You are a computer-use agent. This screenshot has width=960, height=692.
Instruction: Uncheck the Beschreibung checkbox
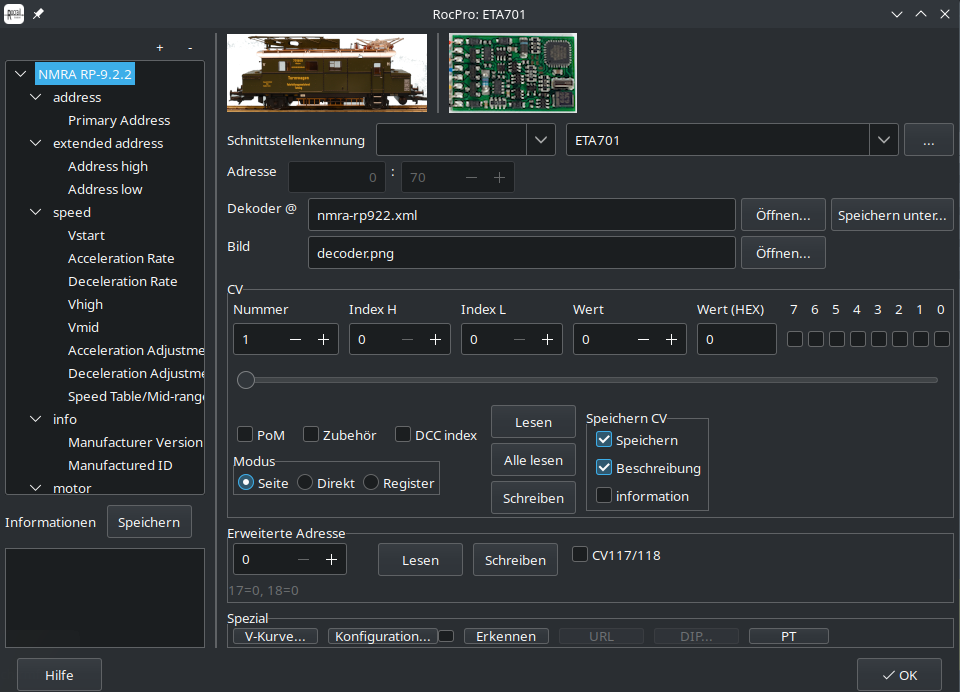coord(604,468)
